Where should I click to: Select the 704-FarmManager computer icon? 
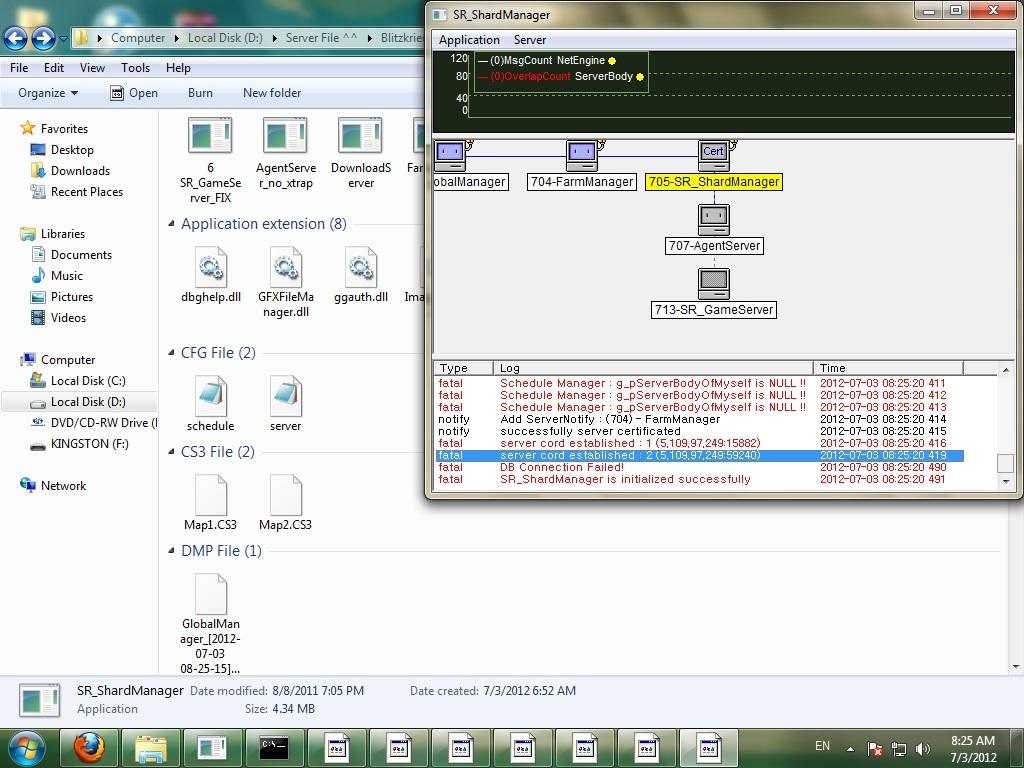click(581, 155)
